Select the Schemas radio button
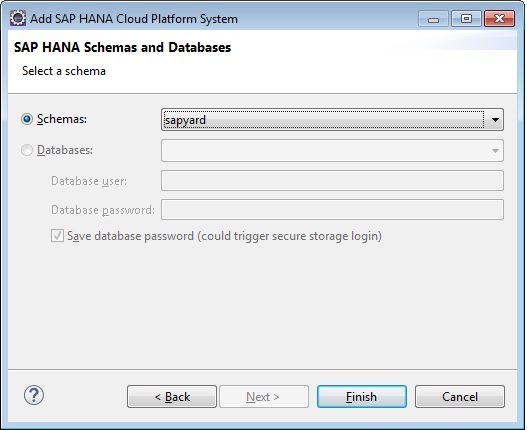 coord(27,119)
